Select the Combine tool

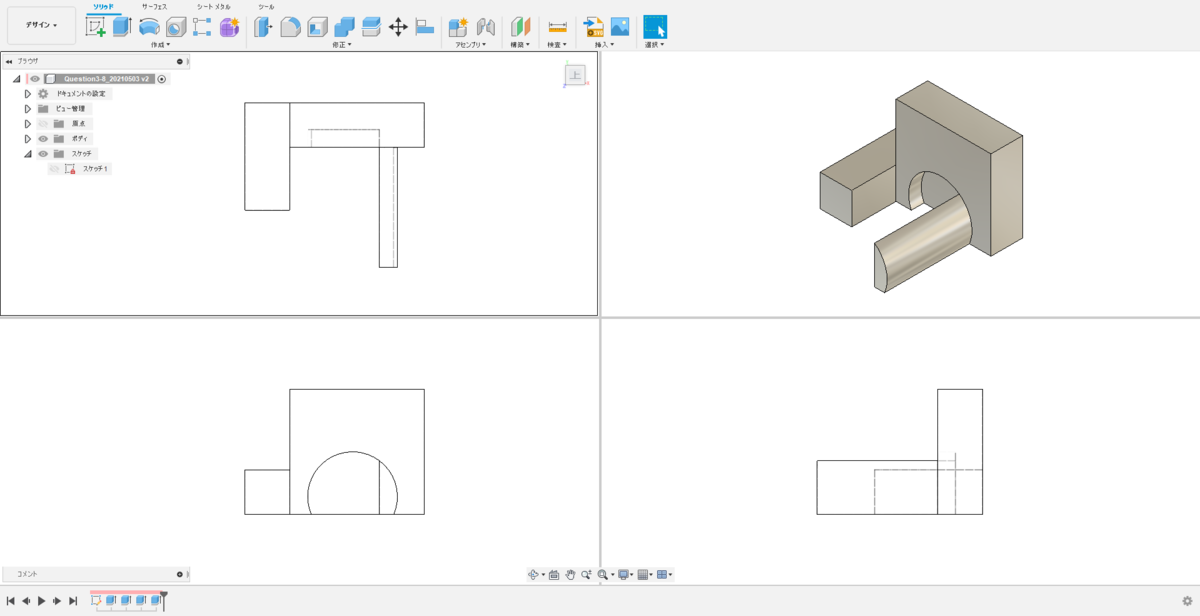point(344,27)
